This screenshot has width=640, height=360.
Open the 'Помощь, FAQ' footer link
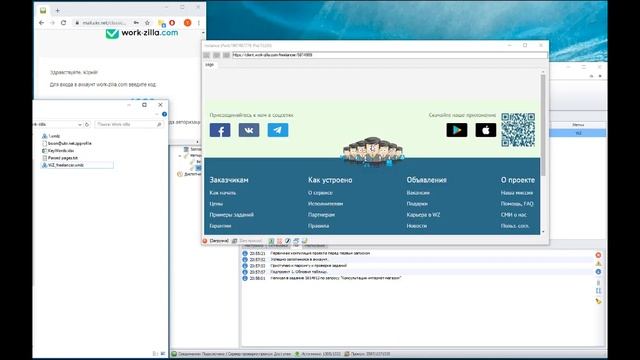point(517,204)
